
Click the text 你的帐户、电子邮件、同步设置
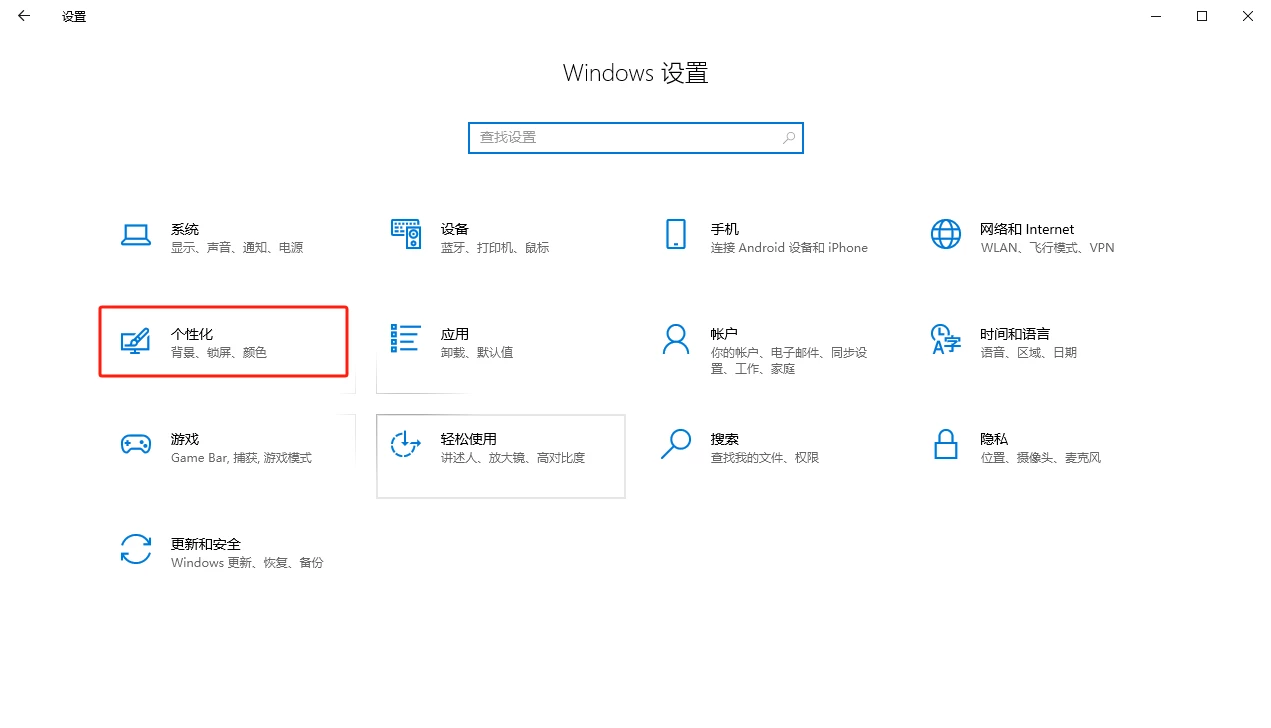[x=789, y=361]
